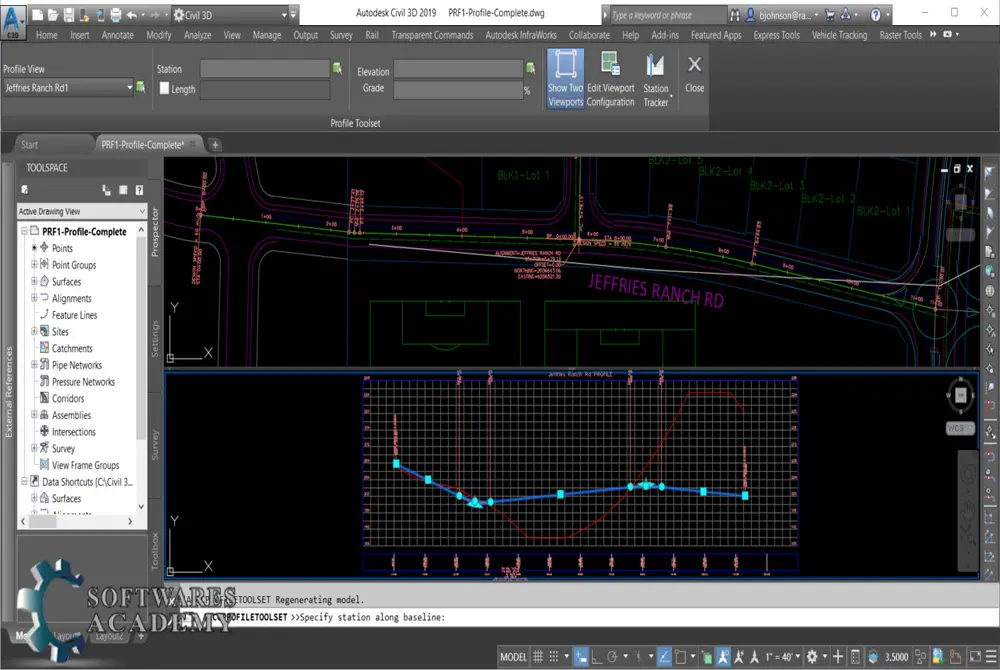Toggle Show Two Viewports
The width and height of the screenshot is (1000, 670).
point(565,78)
